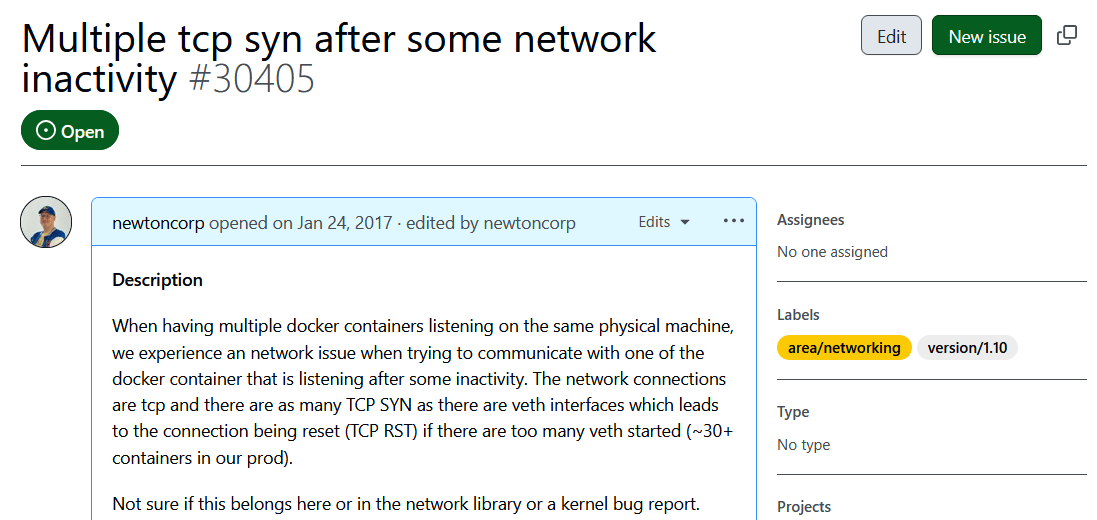This screenshot has height=520, width=1097.
Task: Click the green Open status badge
Action: pyautogui.click(x=70, y=131)
